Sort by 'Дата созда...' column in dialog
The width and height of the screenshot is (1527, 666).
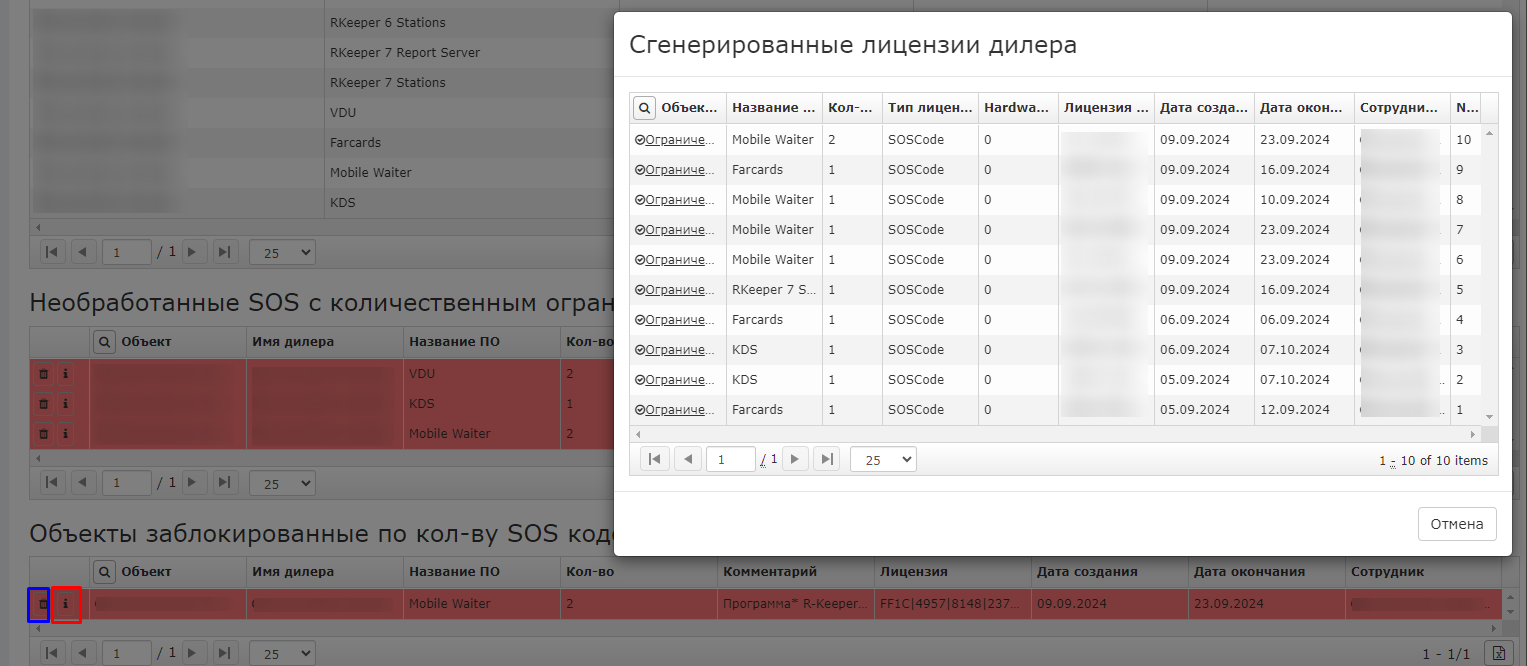1203,108
